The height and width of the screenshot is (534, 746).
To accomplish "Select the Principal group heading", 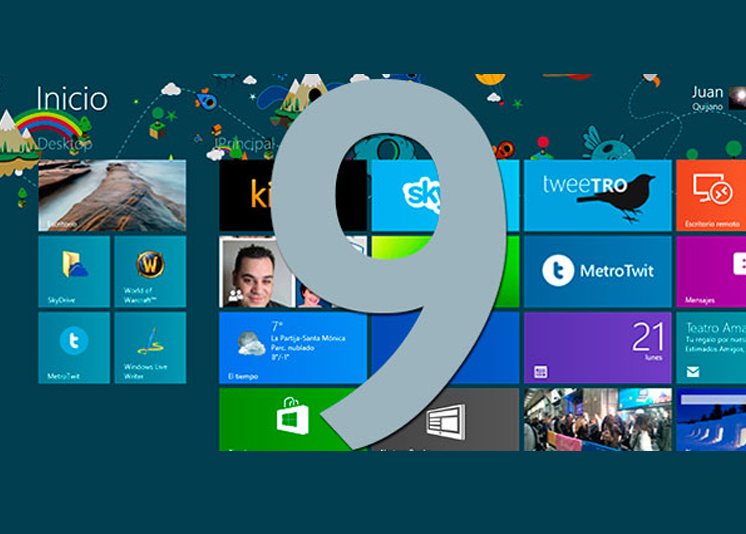I will [x=245, y=144].
